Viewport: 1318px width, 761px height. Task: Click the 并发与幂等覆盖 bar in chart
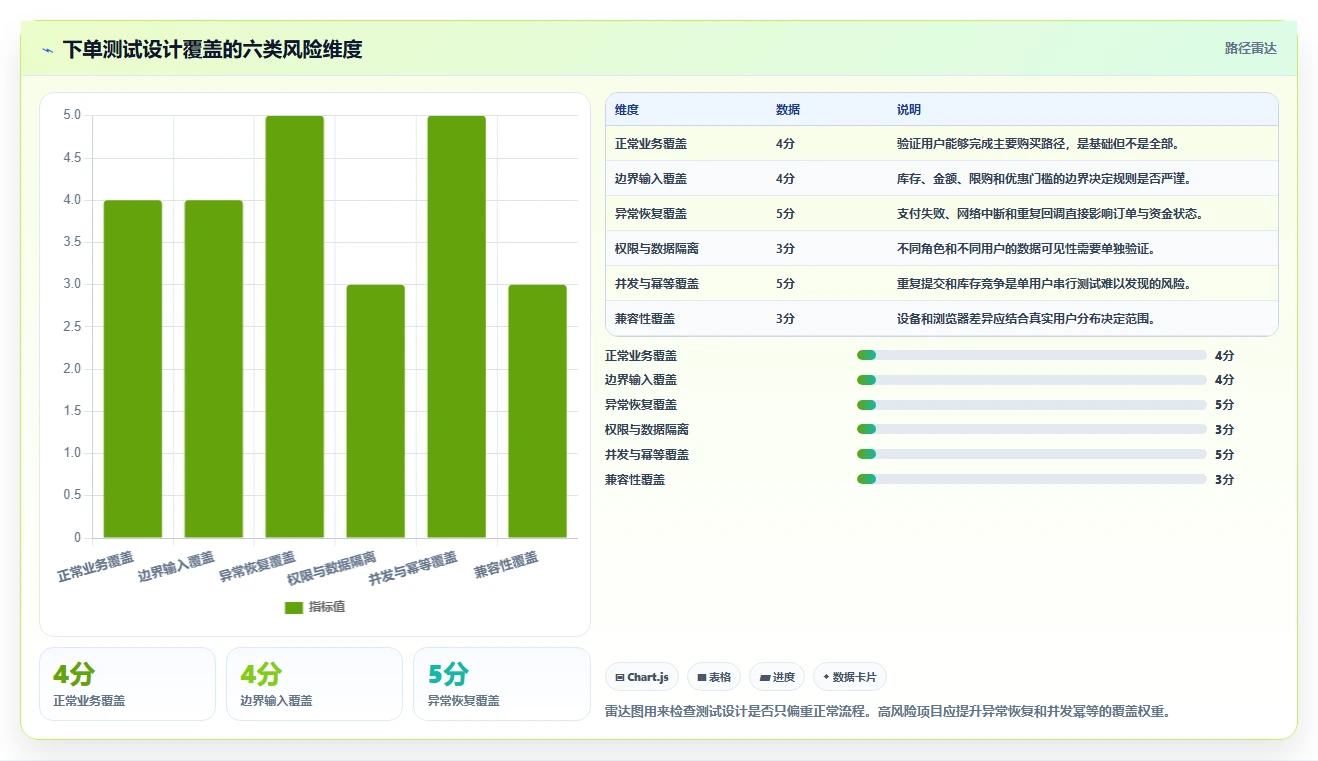click(x=457, y=327)
